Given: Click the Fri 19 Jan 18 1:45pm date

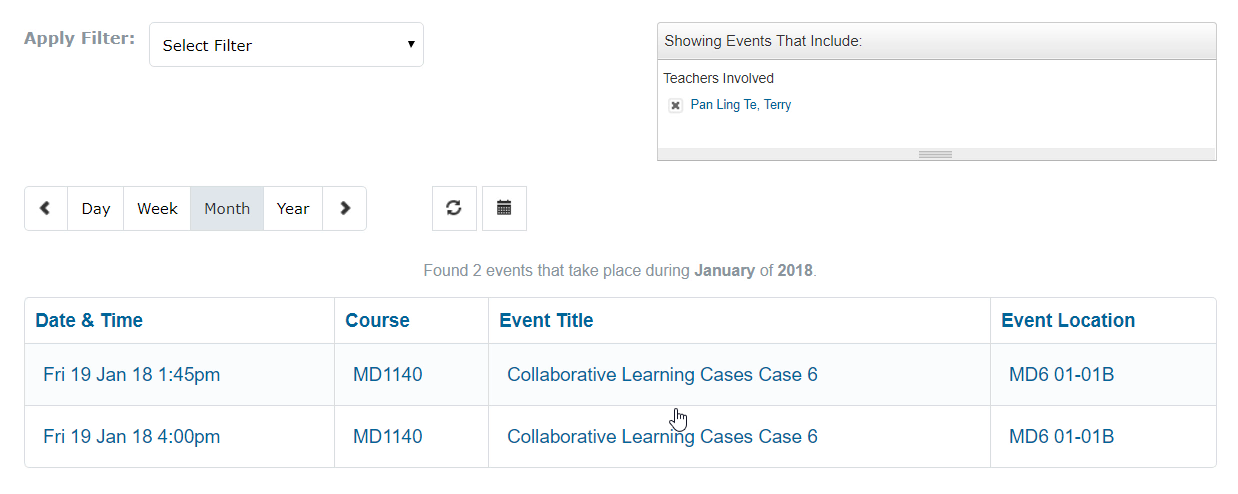Looking at the screenshot, I should tap(132, 375).
